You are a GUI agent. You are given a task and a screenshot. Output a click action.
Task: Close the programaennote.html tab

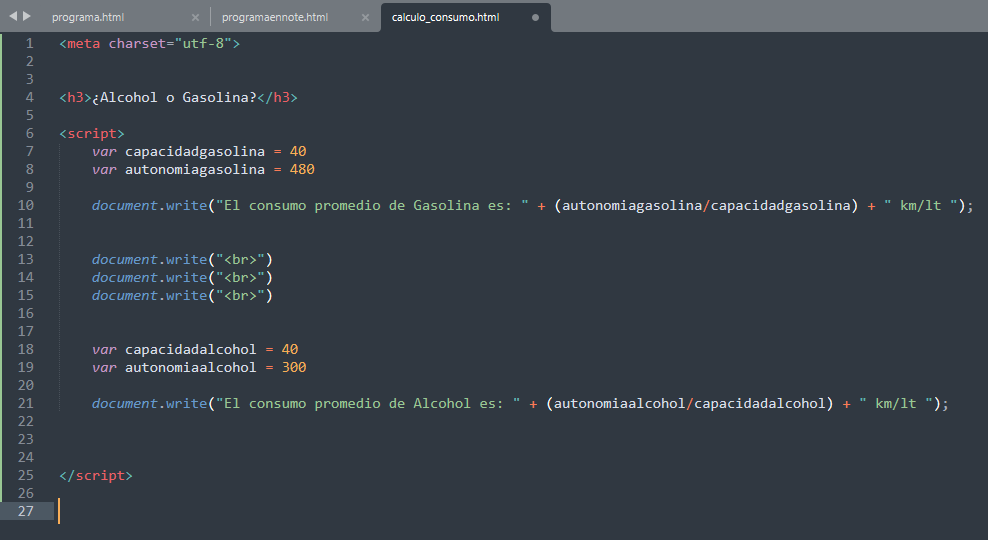[365, 18]
